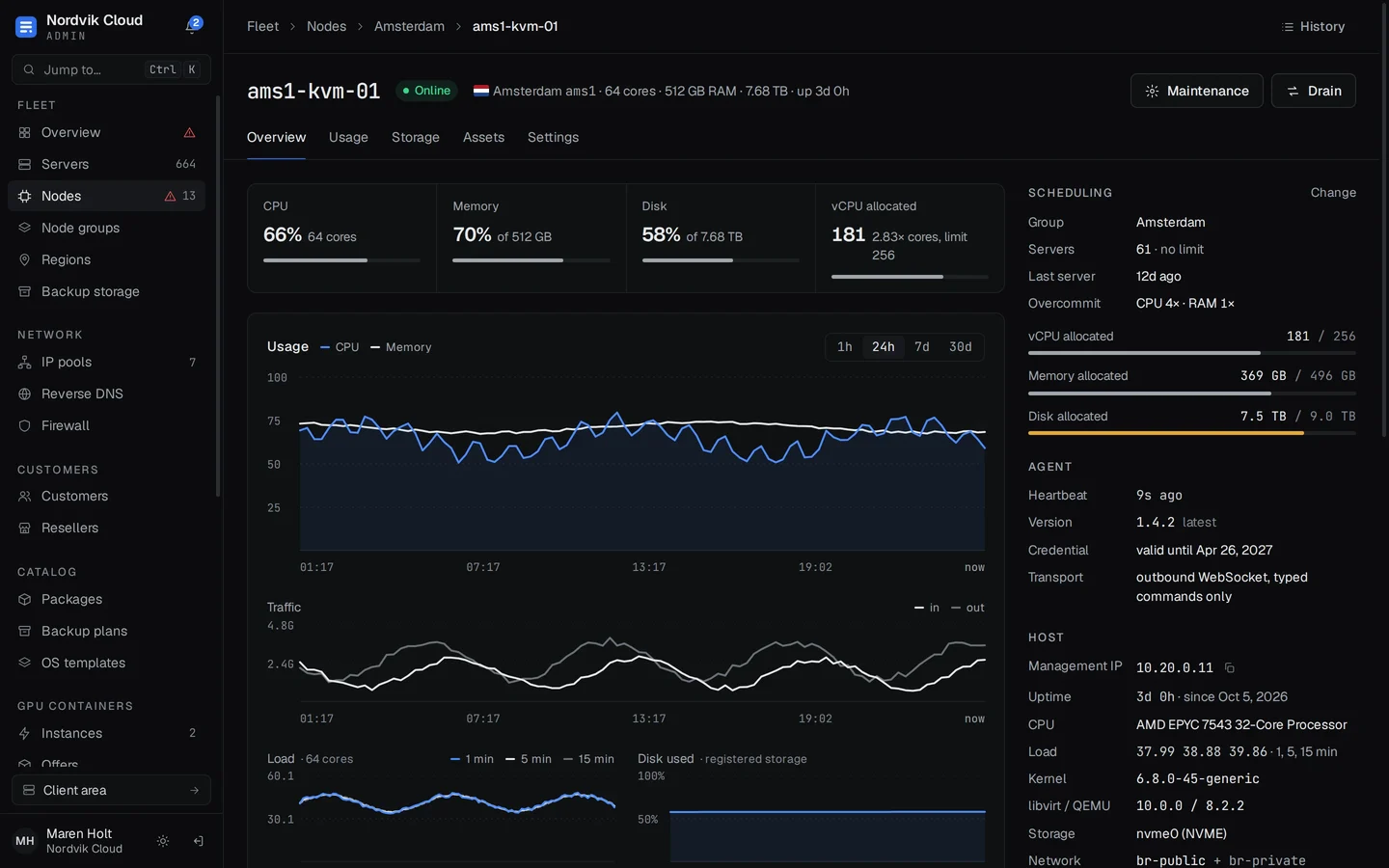Switch to the Storage tab
The height and width of the screenshot is (868, 1389).
[x=416, y=137]
